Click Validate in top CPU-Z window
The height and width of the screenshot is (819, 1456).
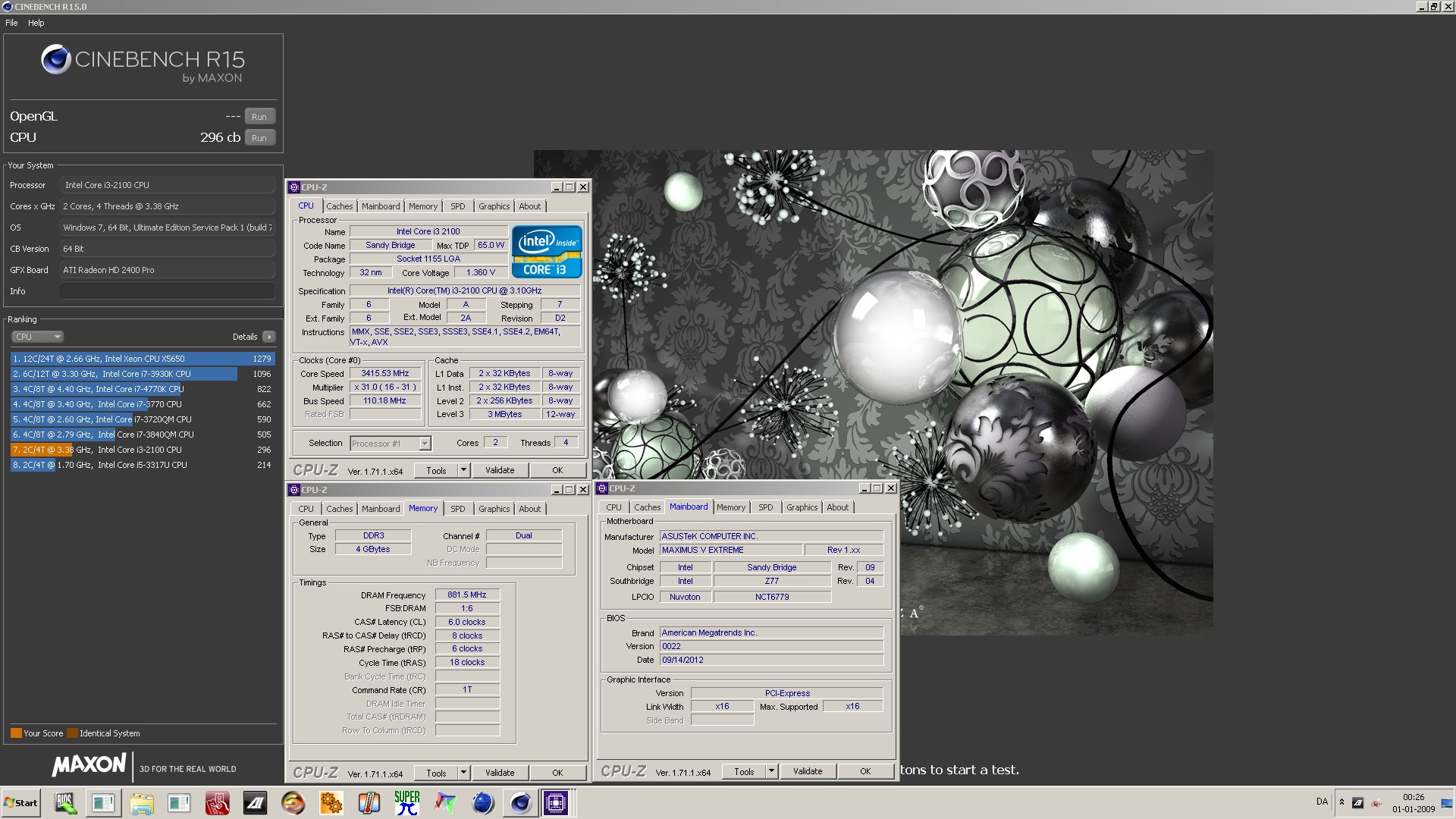(x=500, y=470)
